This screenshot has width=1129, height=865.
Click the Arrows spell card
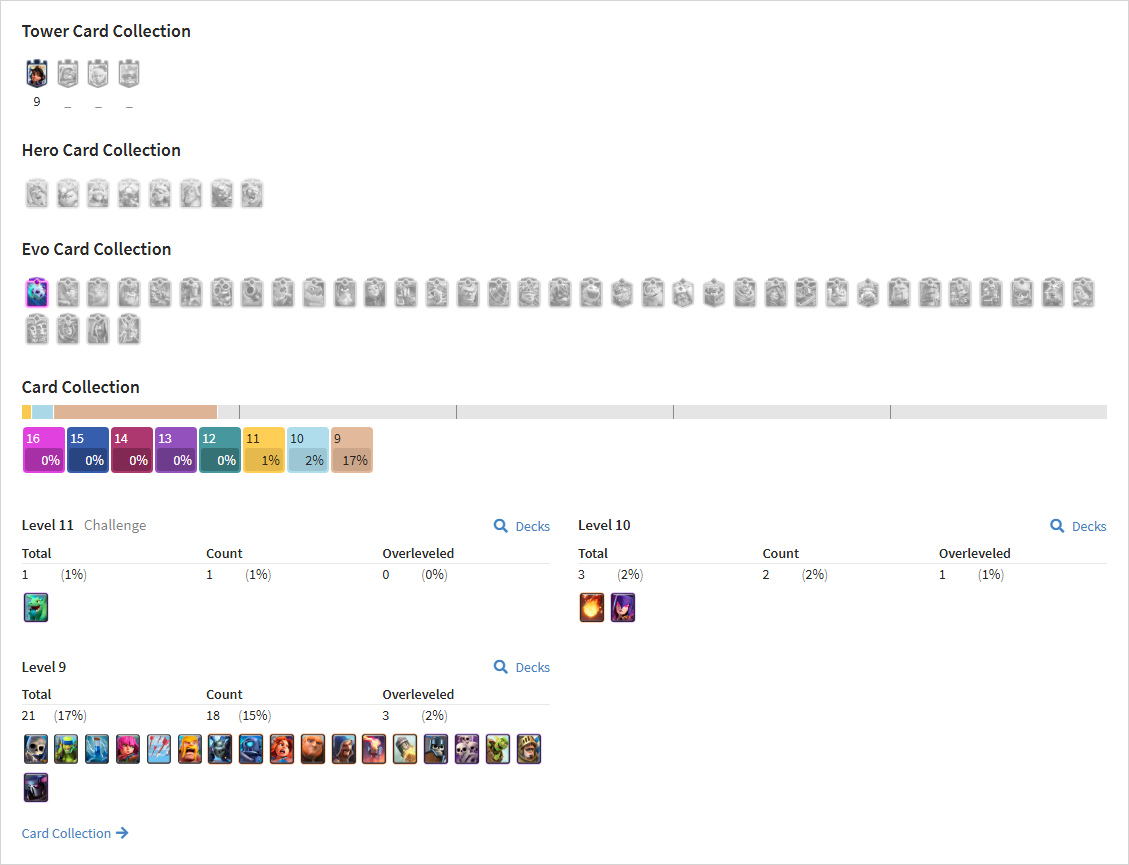click(x=159, y=749)
